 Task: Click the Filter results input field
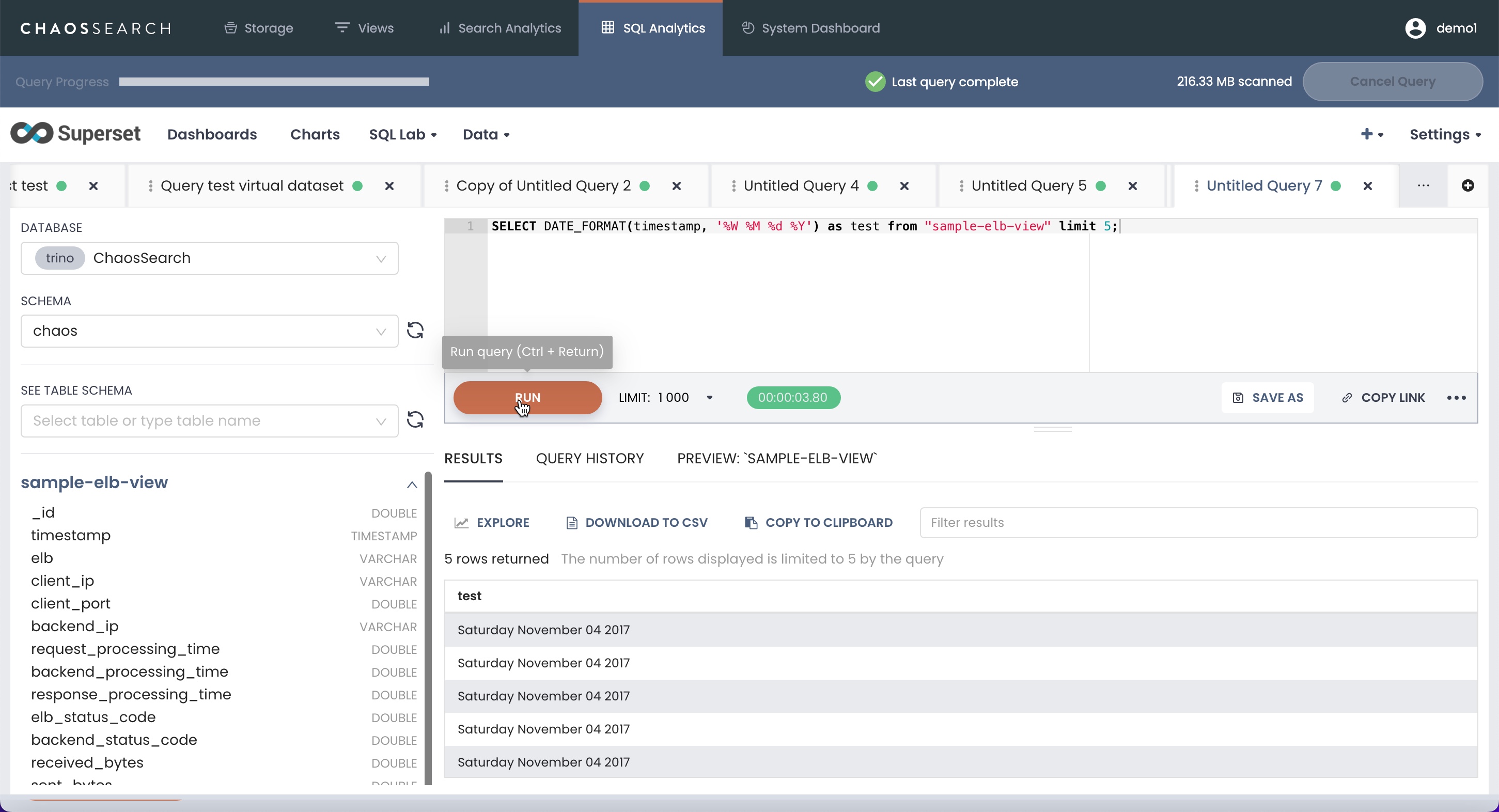click(x=1197, y=523)
